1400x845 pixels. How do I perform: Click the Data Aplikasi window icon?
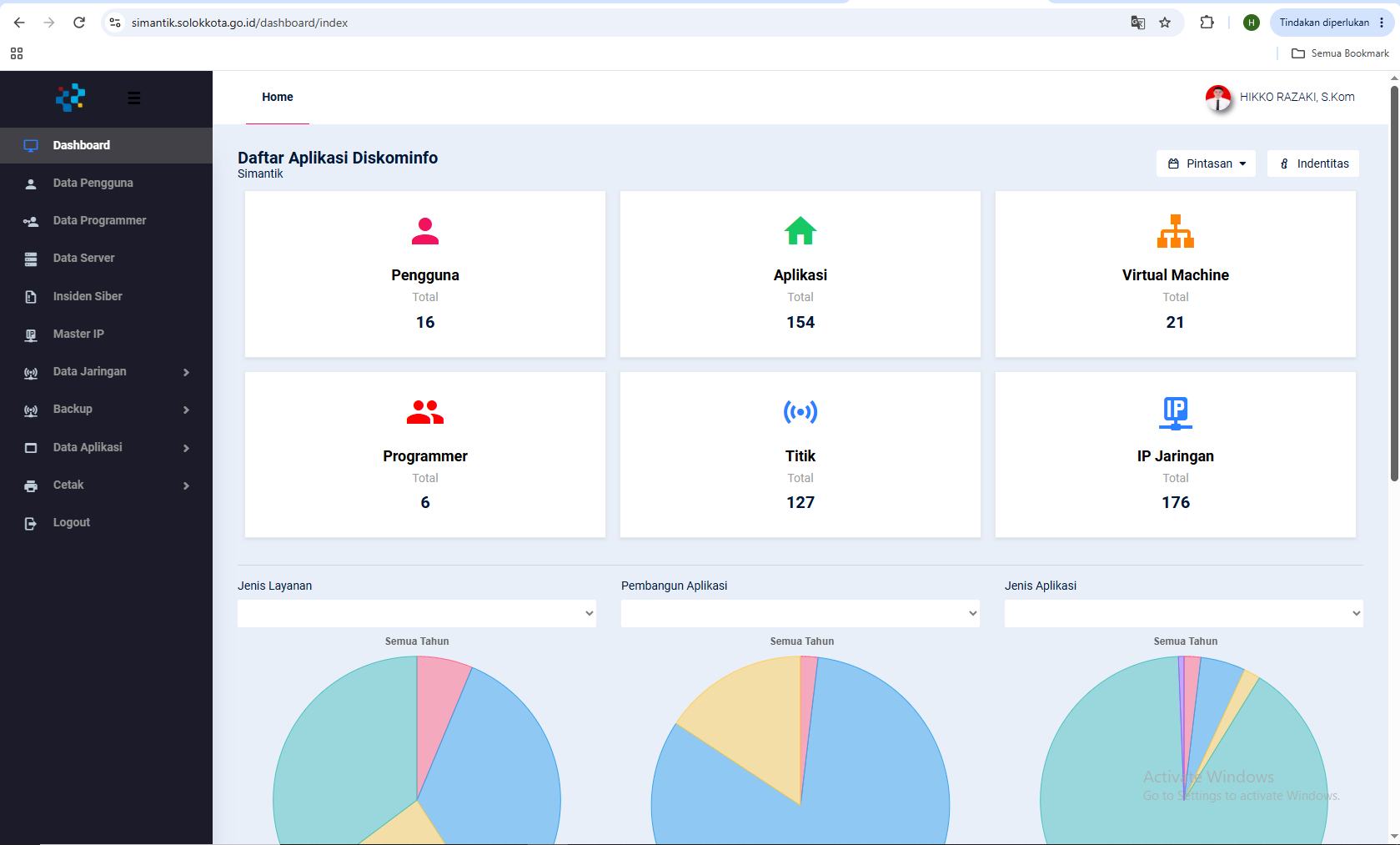tap(31, 448)
